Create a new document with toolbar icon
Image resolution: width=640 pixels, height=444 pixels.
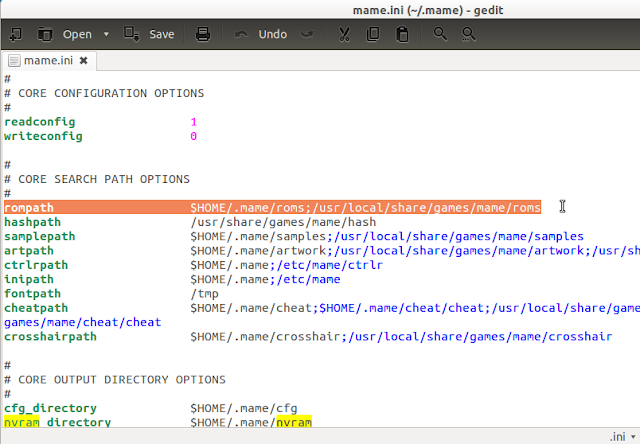[16, 34]
